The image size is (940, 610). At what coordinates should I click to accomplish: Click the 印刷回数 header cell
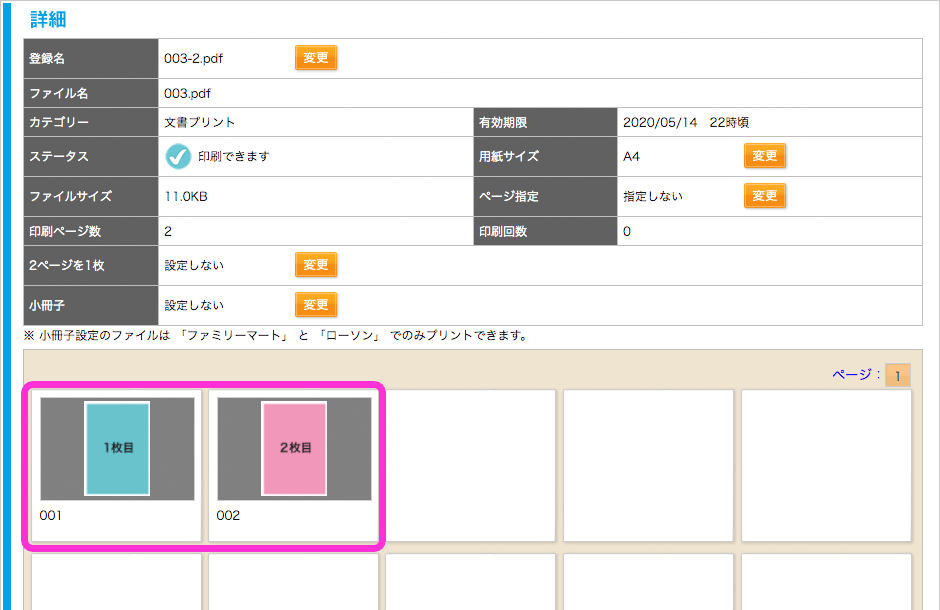[545, 231]
